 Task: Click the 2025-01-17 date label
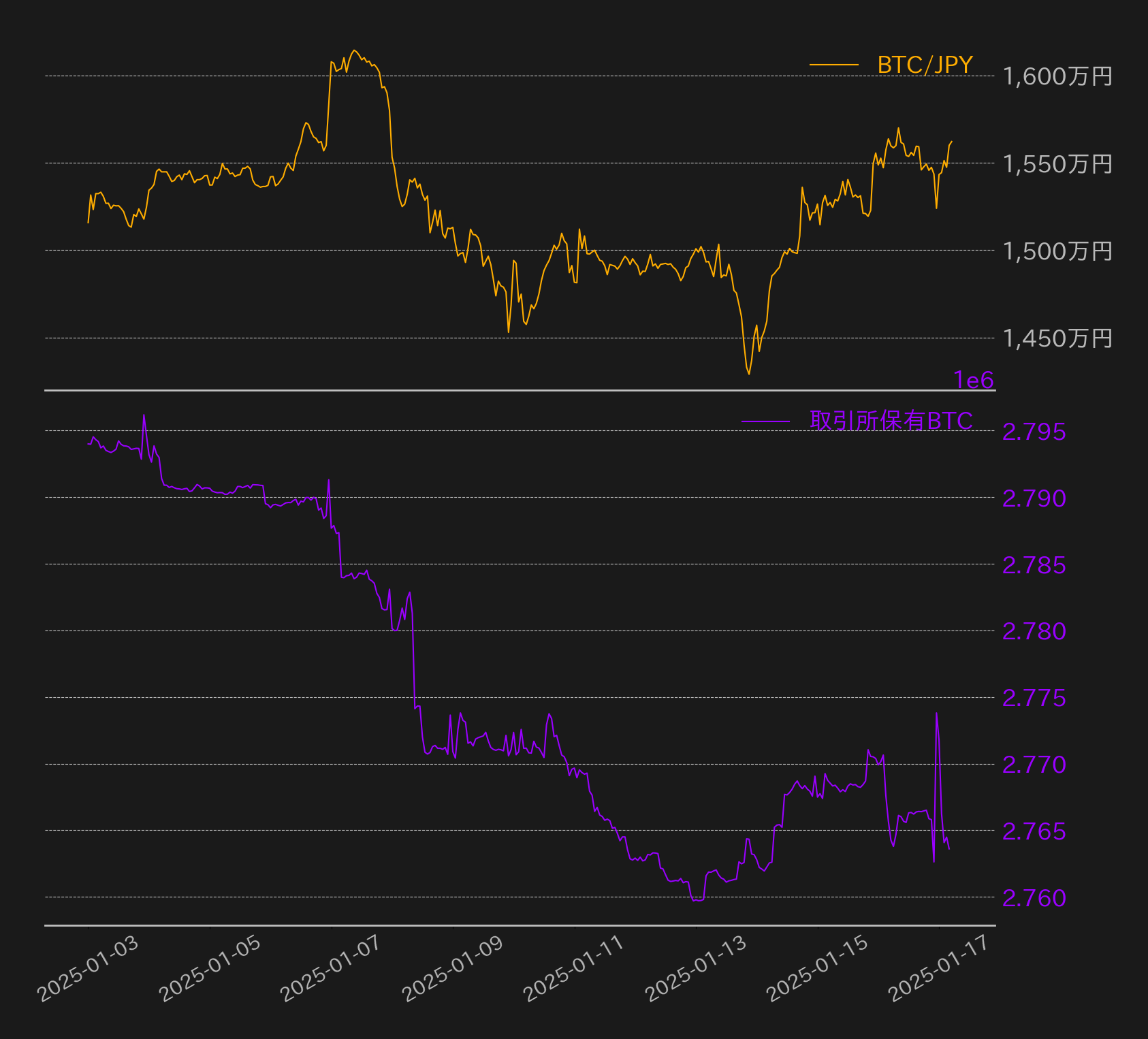click(x=940, y=968)
